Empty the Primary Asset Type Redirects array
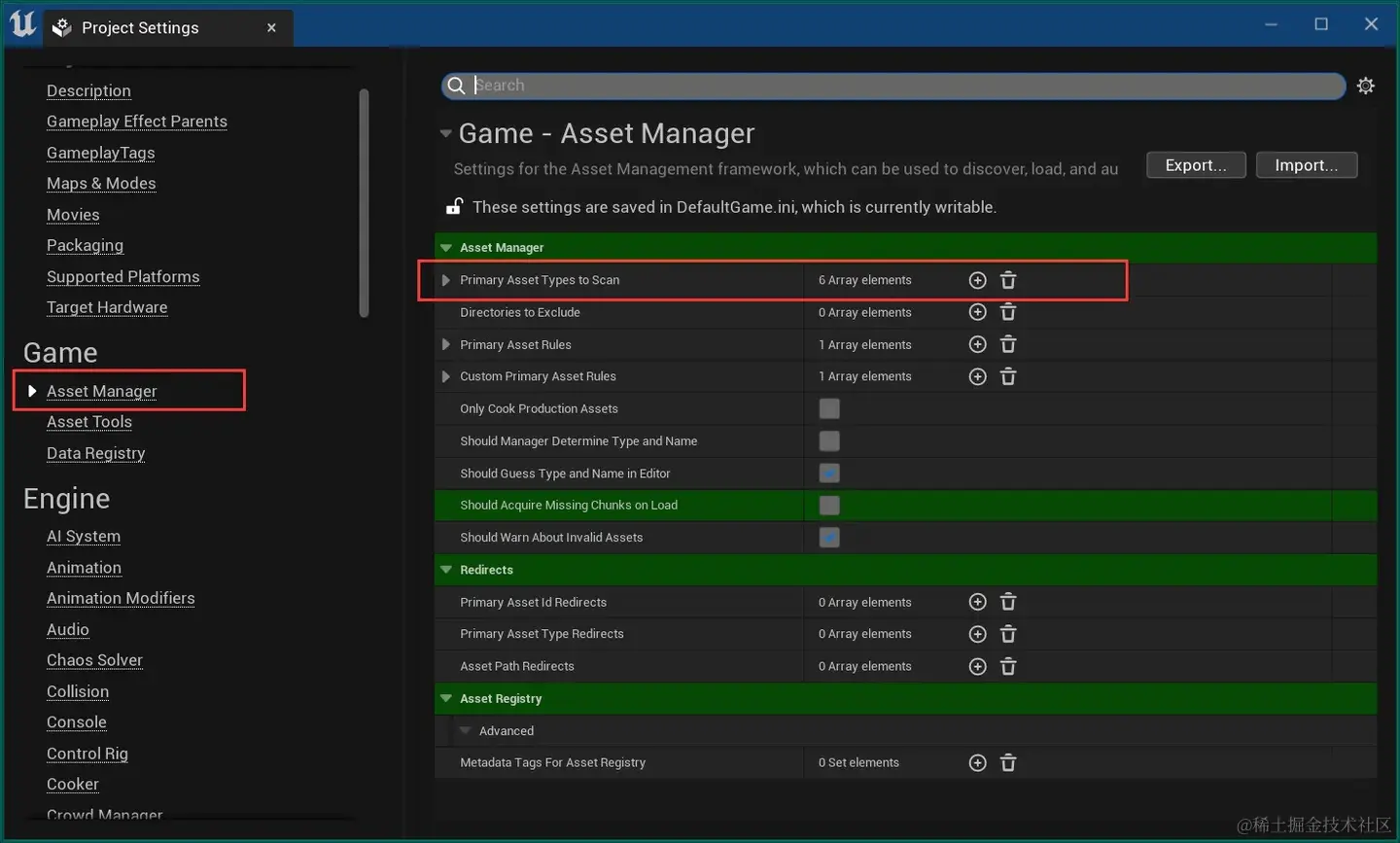Screen dimensions: 1400x843 1008,634
